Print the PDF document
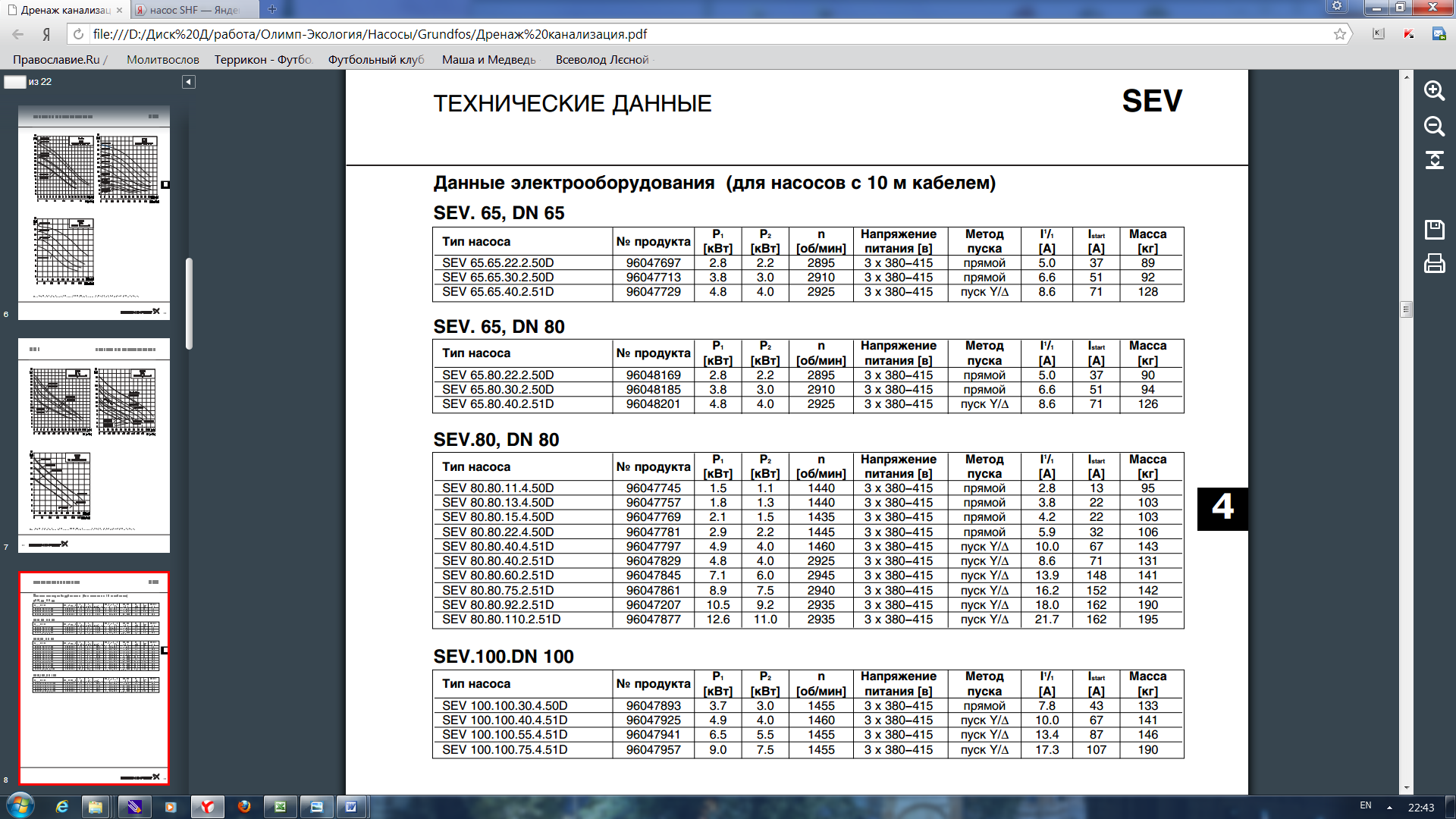Image resolution: width=1456 pixels, height=819 pixels. (1434, 264)
